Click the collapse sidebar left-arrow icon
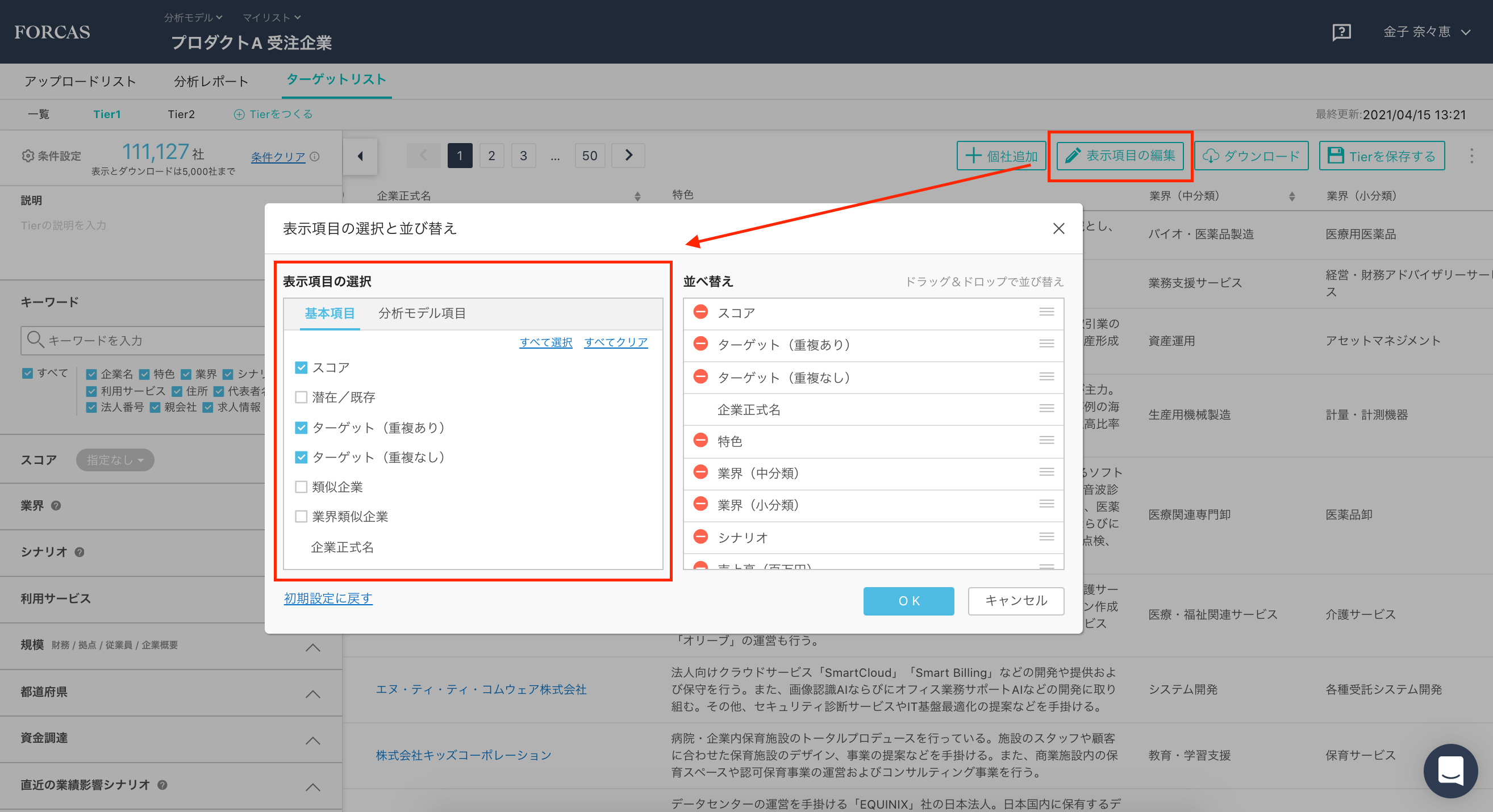Screen dimensions: 1493x812 pos(361,156)
